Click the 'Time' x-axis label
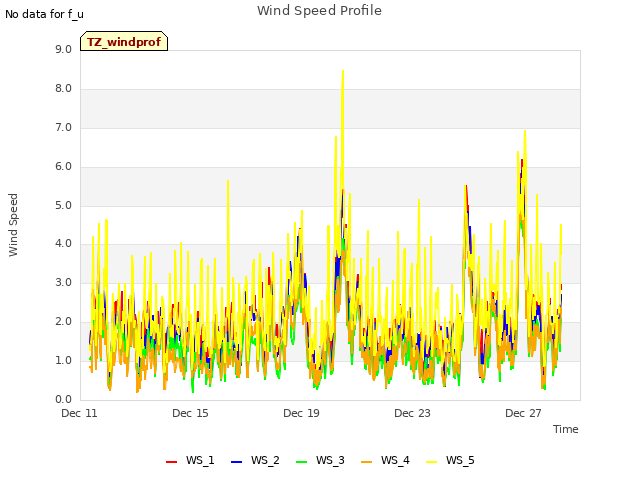The width and height of the screenshot is (640, 480). tap(565, 429)
